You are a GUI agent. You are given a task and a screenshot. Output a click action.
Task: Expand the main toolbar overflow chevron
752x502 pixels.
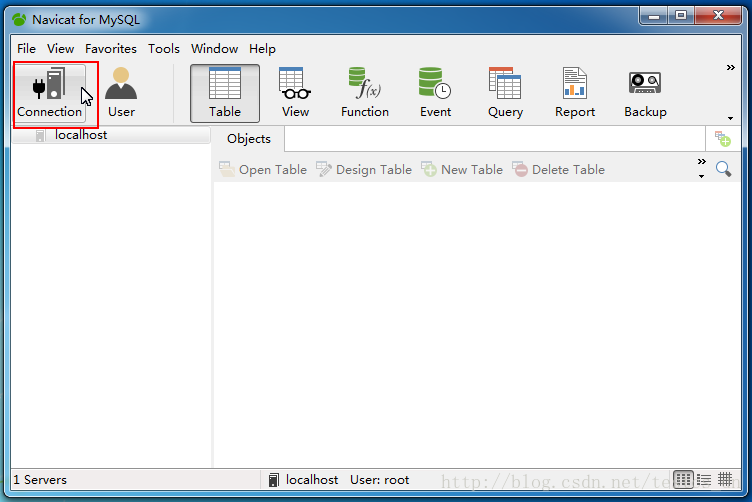coord(730,68)
